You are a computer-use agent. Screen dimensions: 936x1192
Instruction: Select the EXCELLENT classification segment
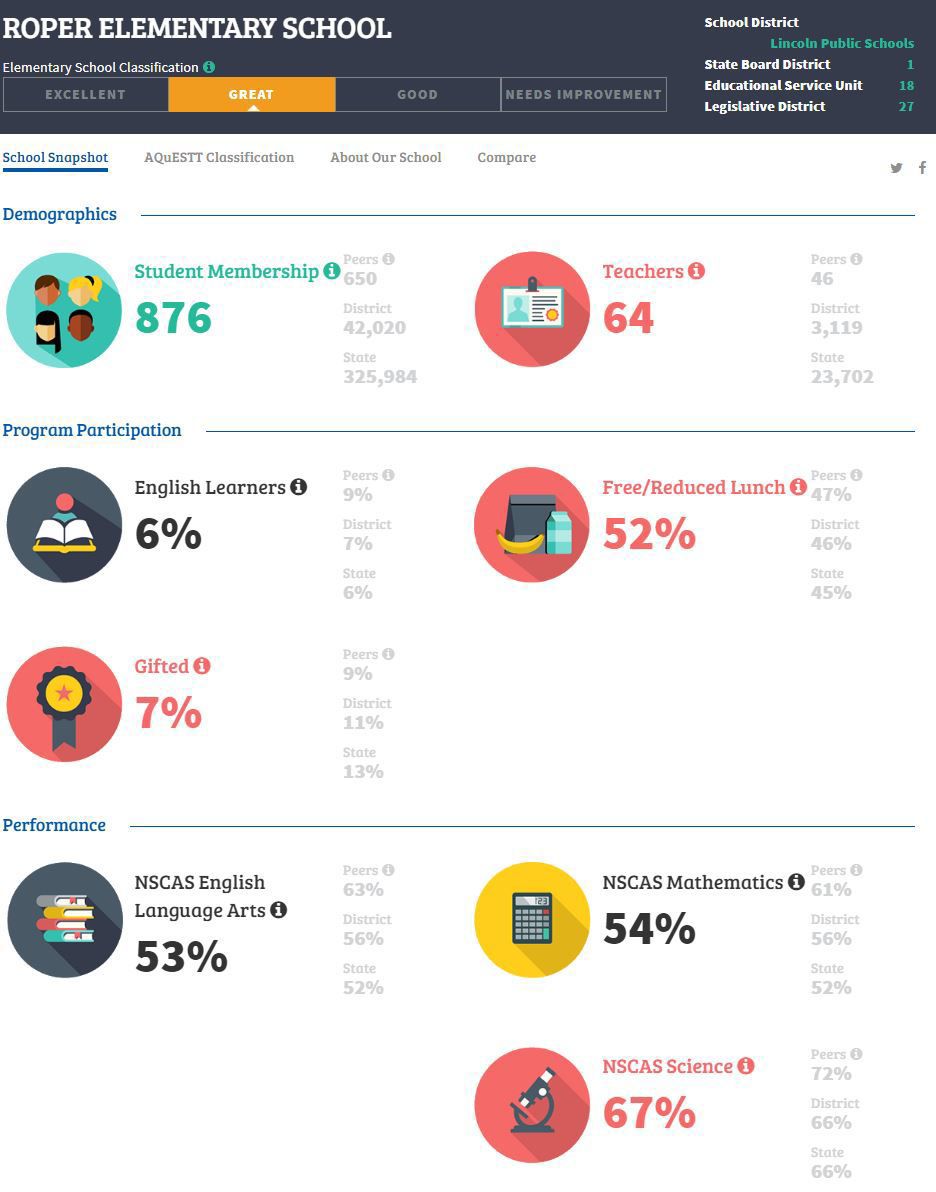[85, 94]
